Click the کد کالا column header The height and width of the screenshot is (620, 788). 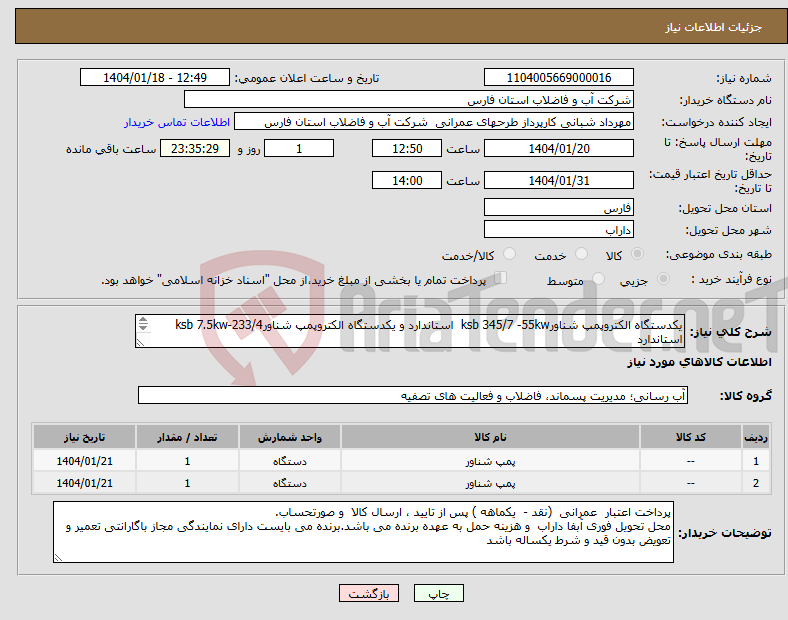click(x=691, y=437)
